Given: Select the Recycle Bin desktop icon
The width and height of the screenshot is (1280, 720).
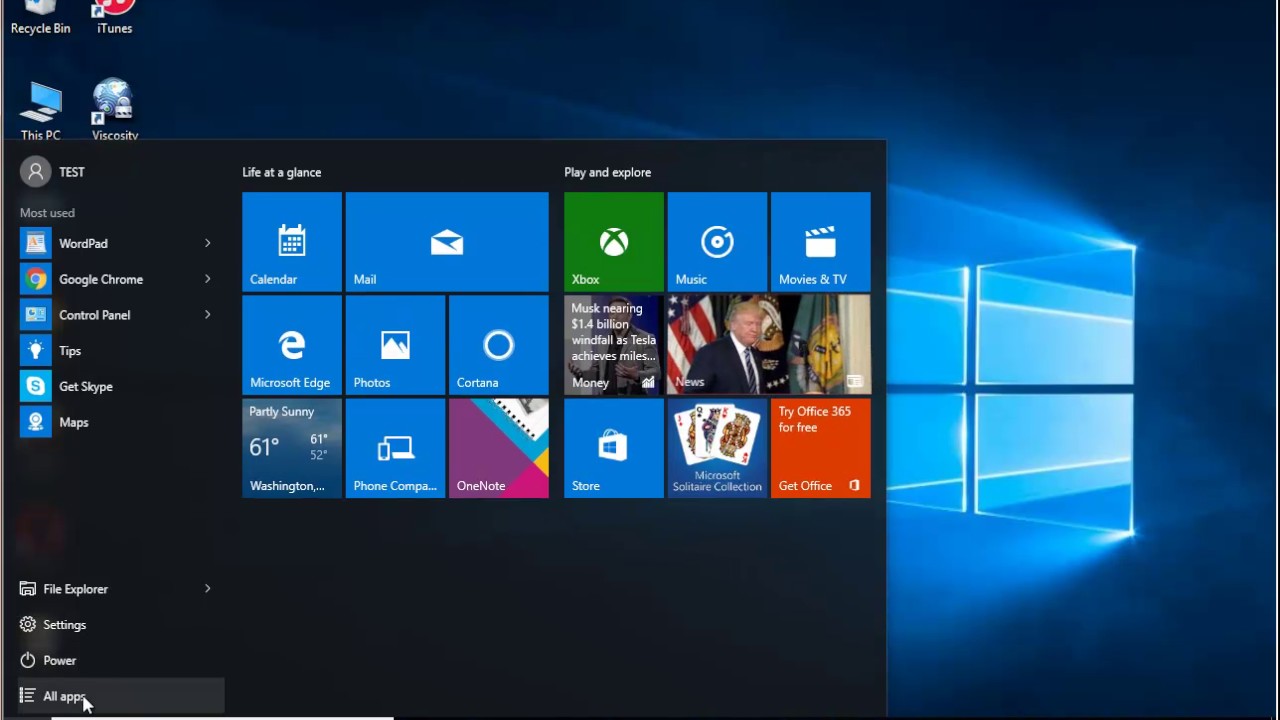Looking at the screenshot, I should [40, 18].
